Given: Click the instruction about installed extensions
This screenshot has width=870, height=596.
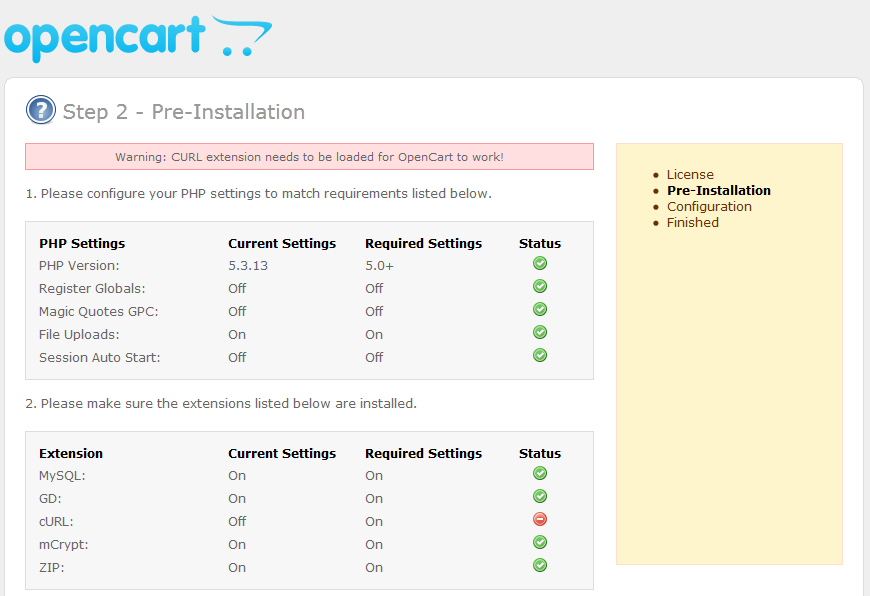Looking at the screenshot, I should (221, 403).
